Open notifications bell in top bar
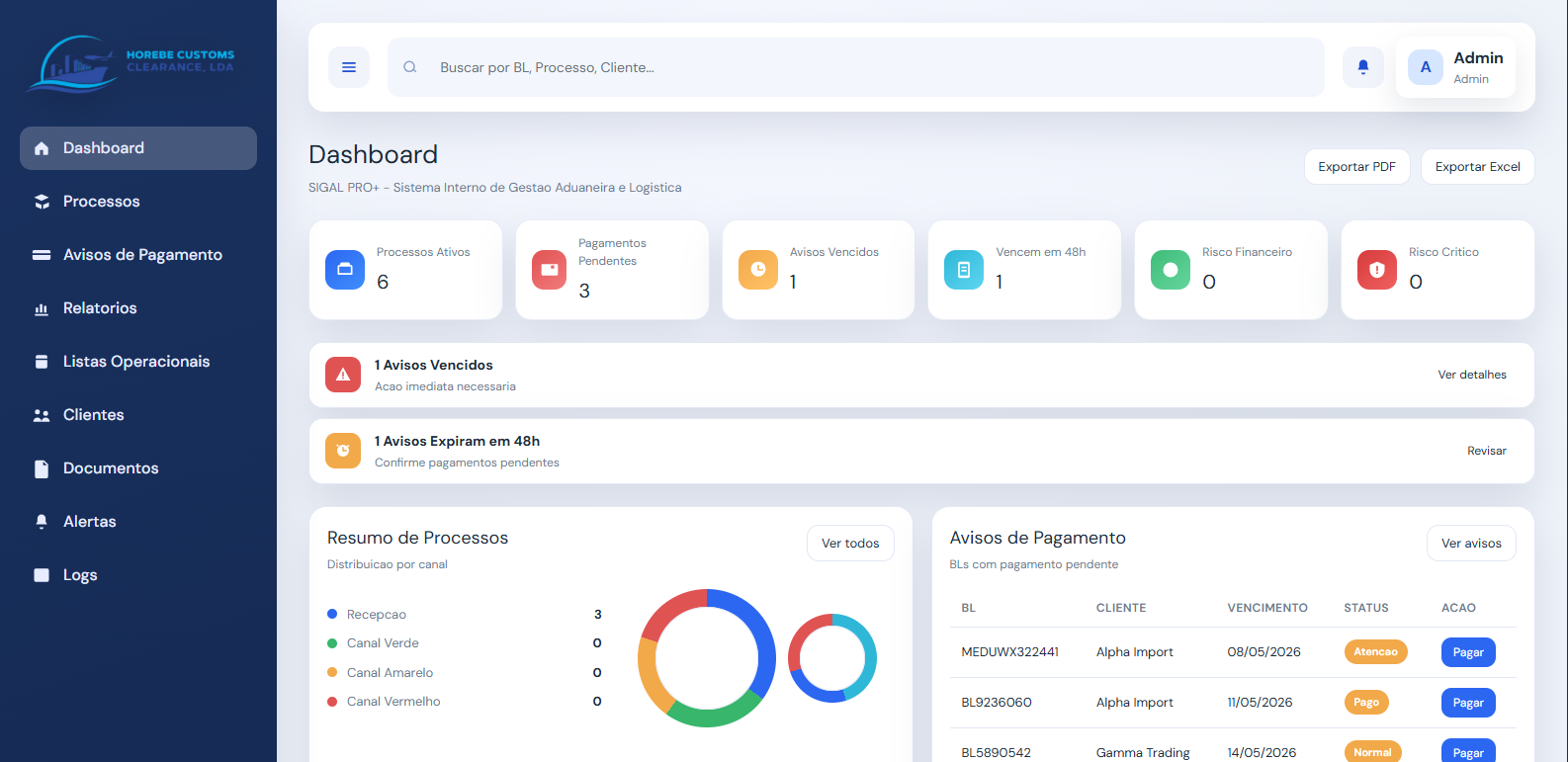Viewport: 1568px width, 762px height. (1363, 67)
